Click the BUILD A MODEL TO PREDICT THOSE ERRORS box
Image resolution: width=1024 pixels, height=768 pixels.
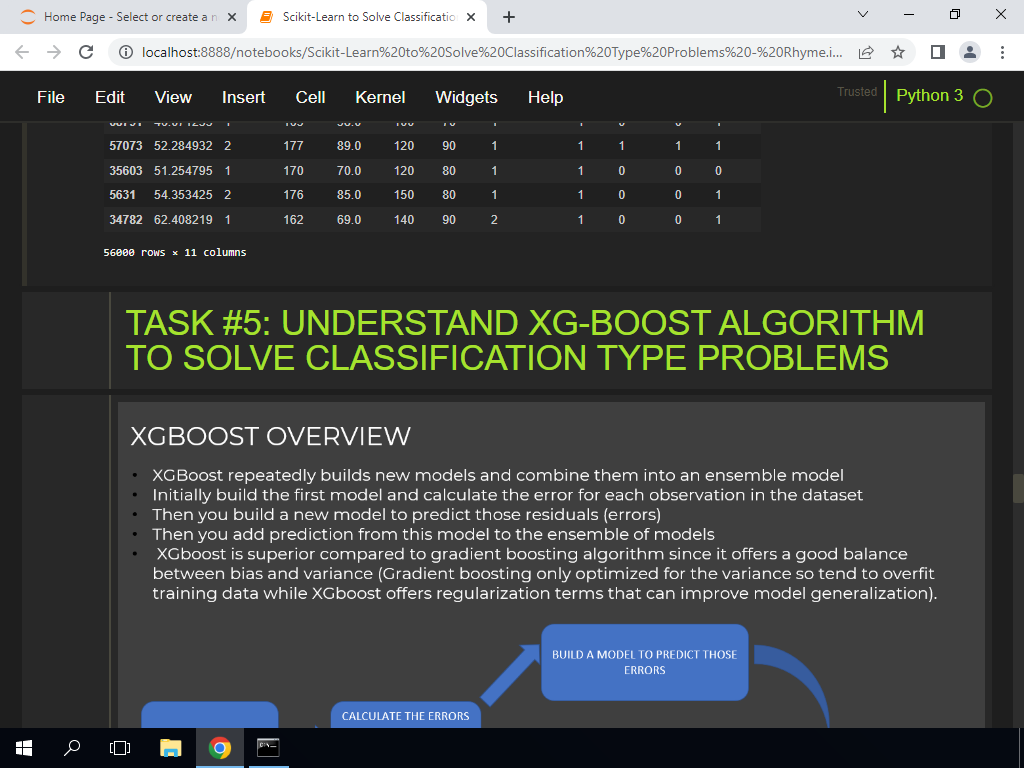[645, 662]
